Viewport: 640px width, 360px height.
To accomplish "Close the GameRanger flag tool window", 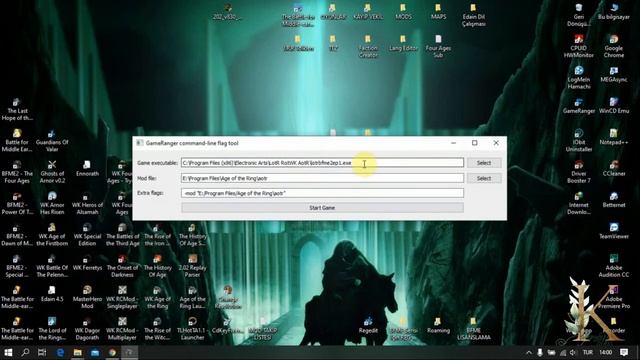I will click(496, 143).
